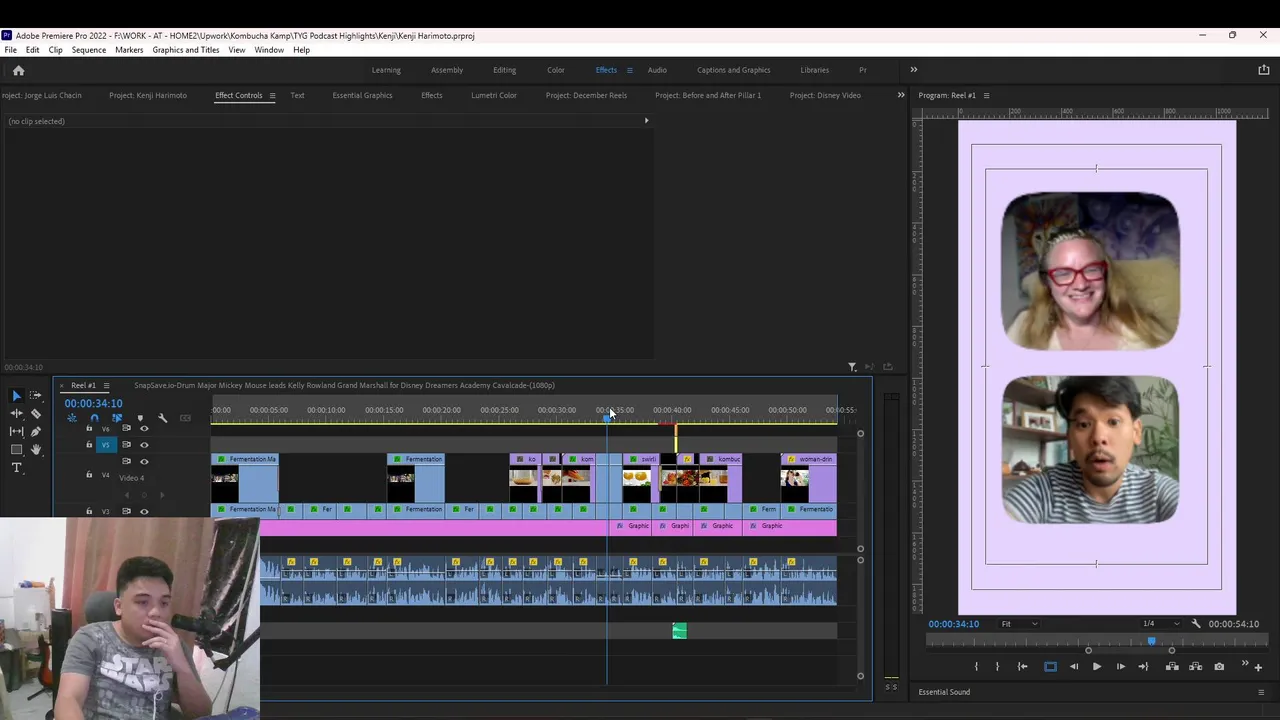Click Program Monitor playhead marker

1151,641
